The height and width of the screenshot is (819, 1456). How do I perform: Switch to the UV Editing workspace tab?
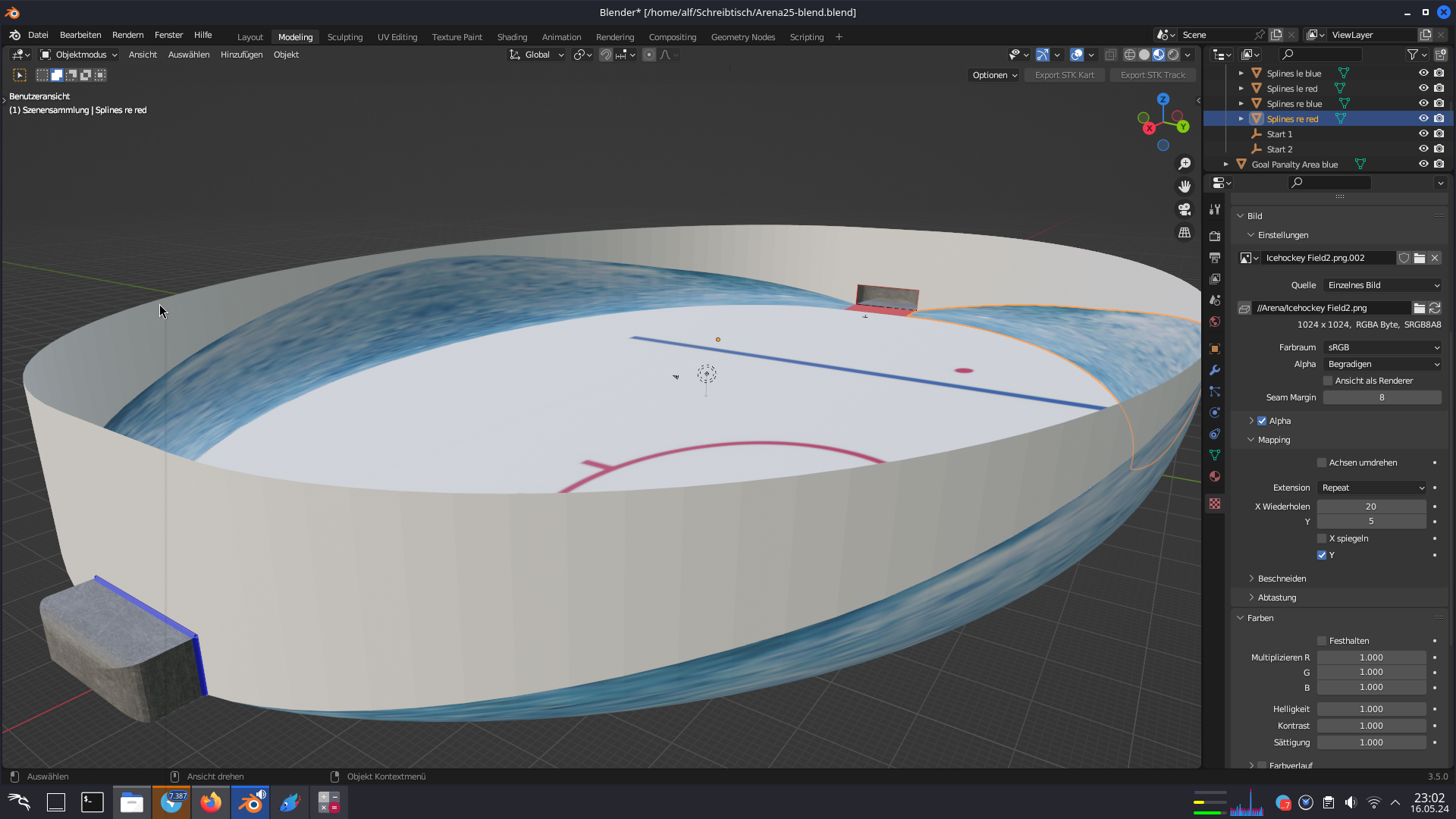tap(397, 37)
